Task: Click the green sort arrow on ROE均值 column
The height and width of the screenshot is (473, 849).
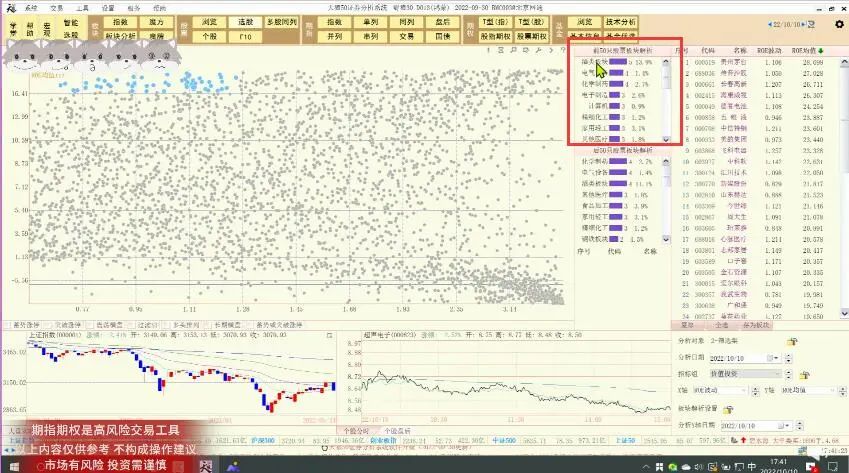Action: [x=821, y=51]
